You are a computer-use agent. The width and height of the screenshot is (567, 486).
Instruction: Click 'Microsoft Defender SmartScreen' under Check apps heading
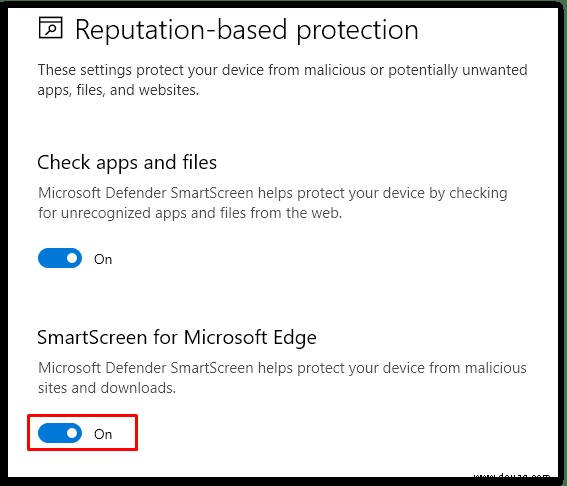tap(146, 193)
